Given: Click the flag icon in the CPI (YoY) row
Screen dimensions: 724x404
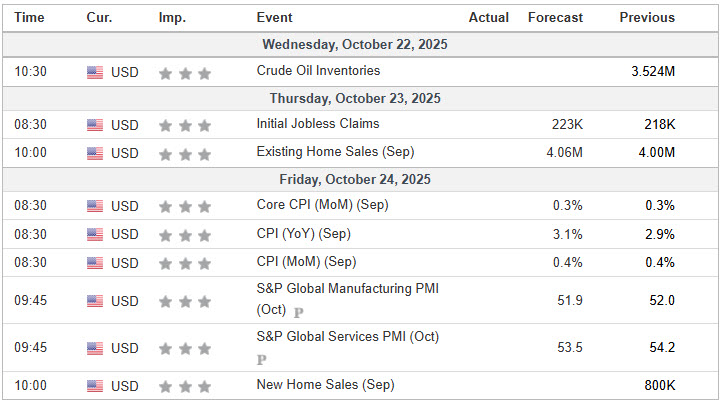Looking at the screenshot, I should coord(95,234).
